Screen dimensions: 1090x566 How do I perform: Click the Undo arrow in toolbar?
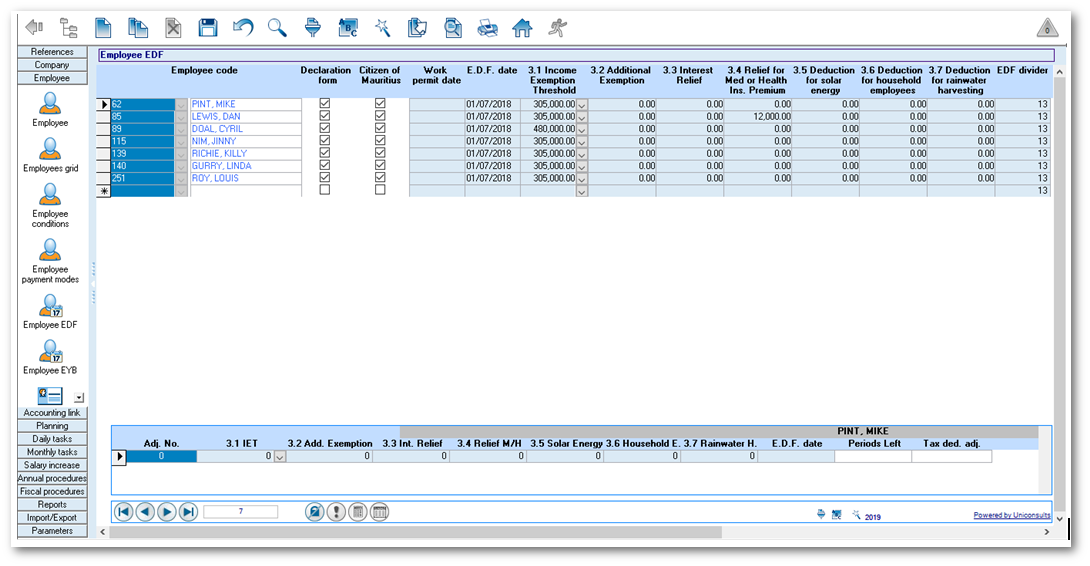click(x=243, y=28)
